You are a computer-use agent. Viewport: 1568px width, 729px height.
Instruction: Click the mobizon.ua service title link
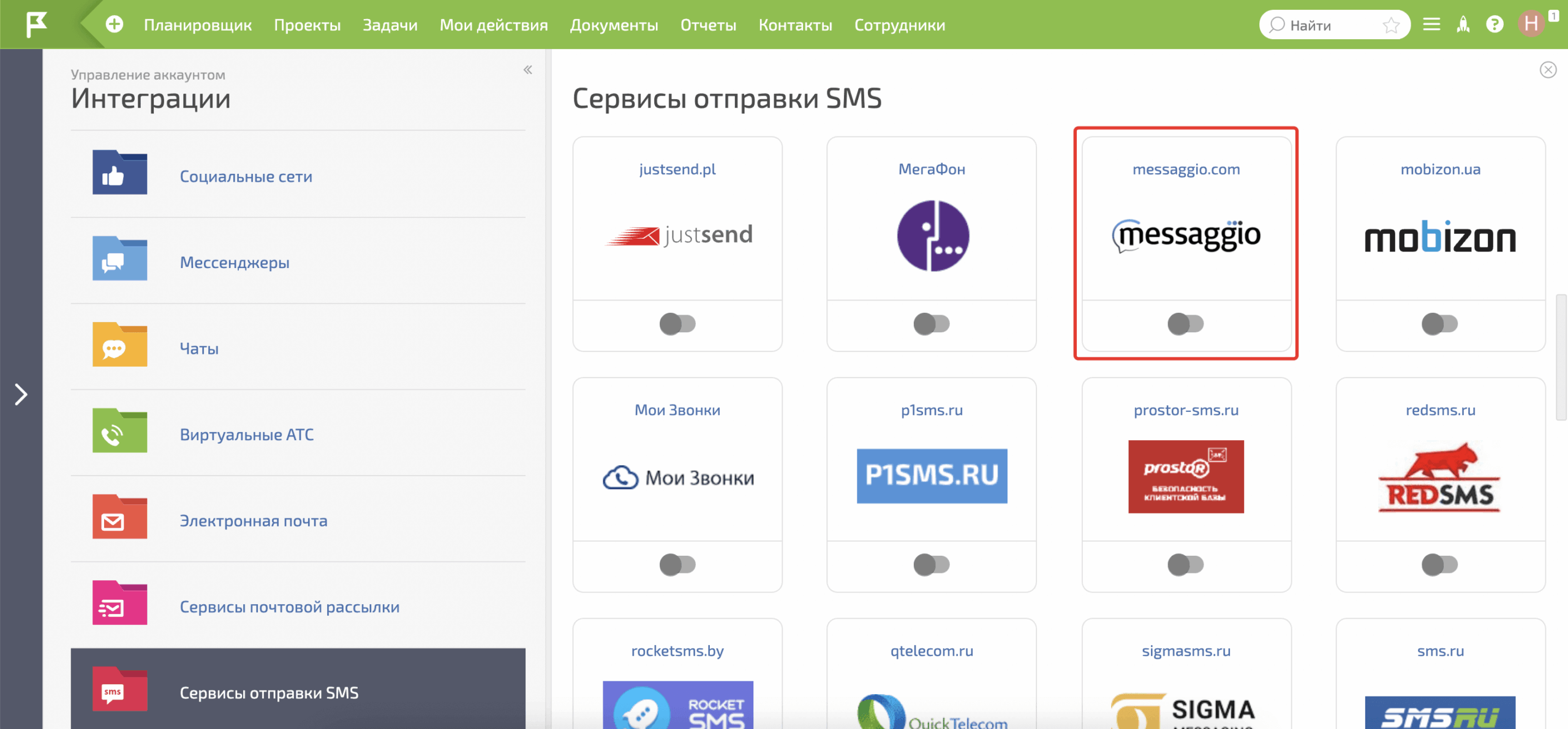1440,169
